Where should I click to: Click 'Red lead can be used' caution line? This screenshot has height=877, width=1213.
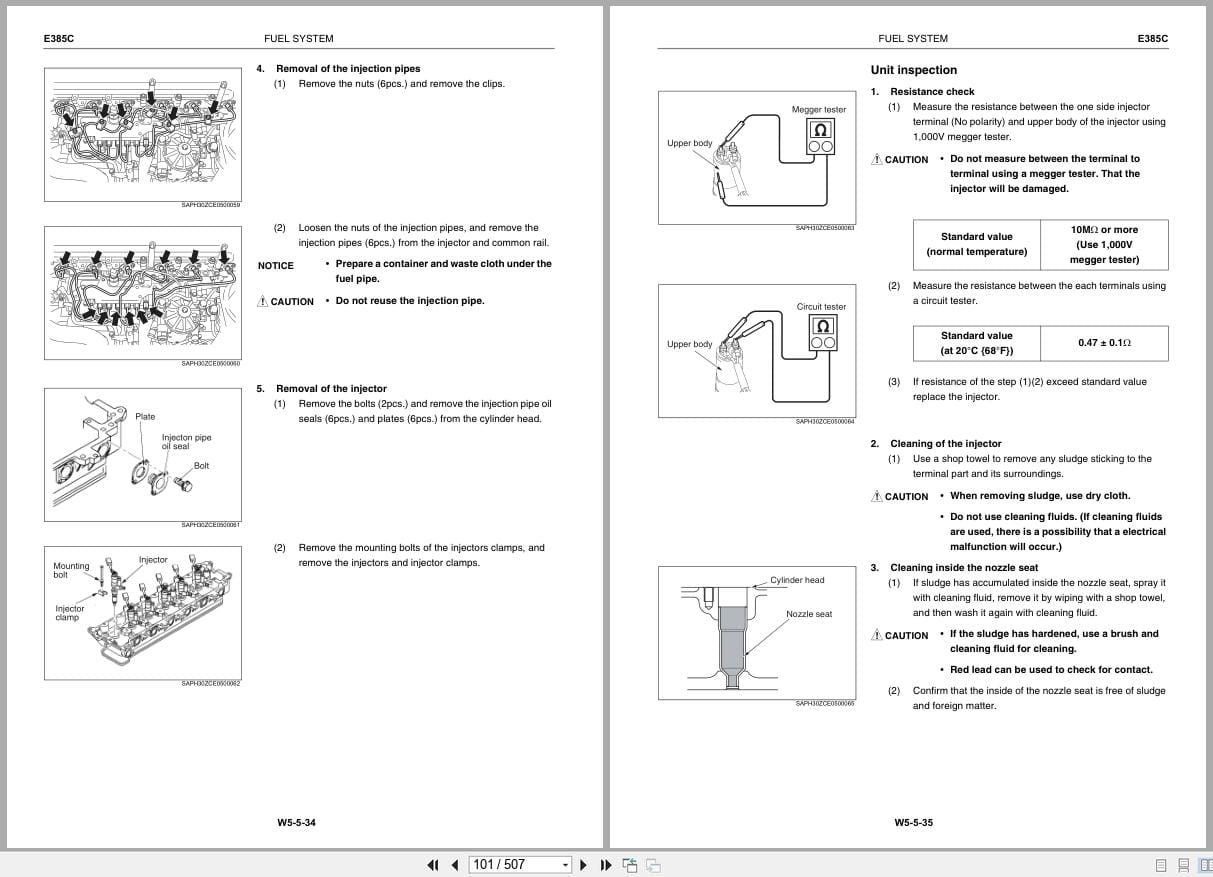(x=1051, y=670)
